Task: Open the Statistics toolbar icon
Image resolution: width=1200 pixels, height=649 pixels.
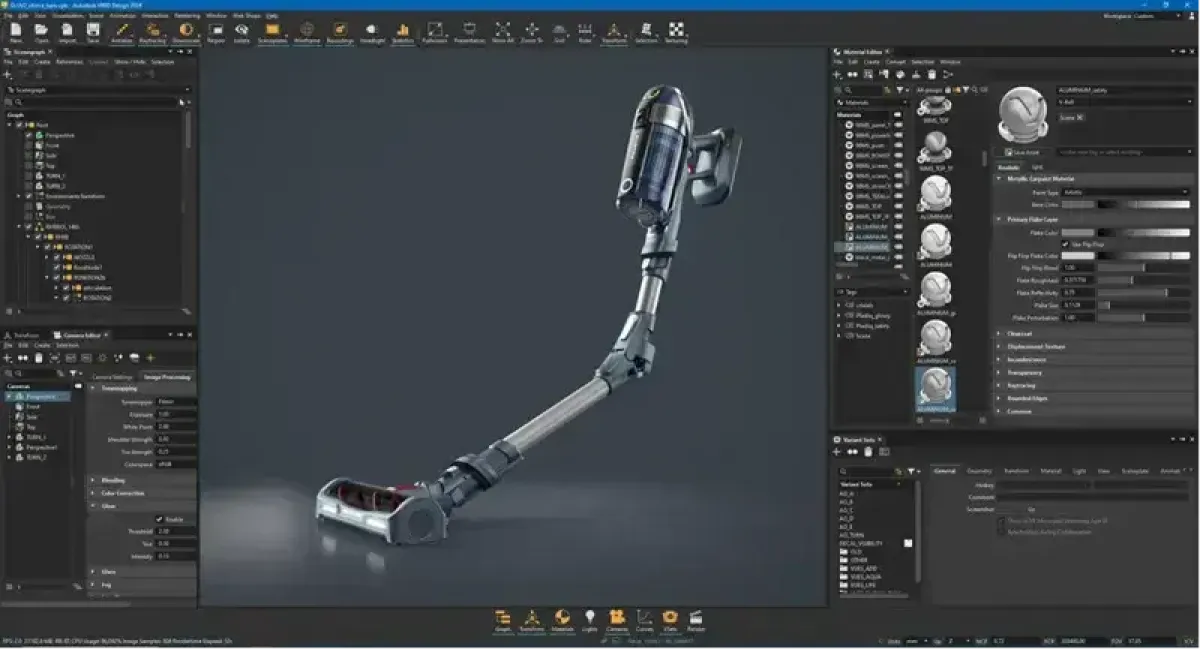Action: click(x=403, y=32)
